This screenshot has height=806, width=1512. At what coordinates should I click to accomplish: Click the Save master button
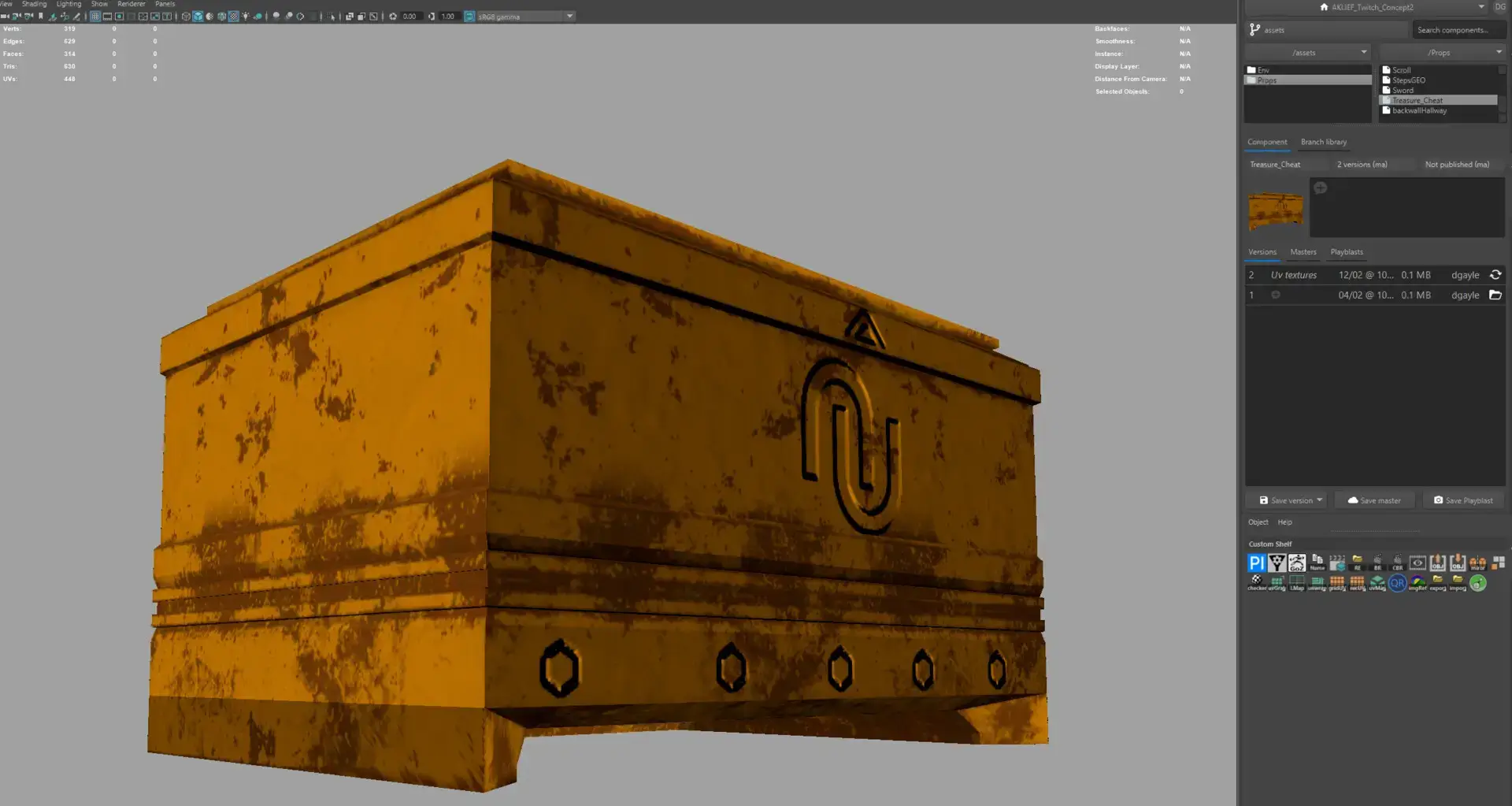coord(1374,500)
